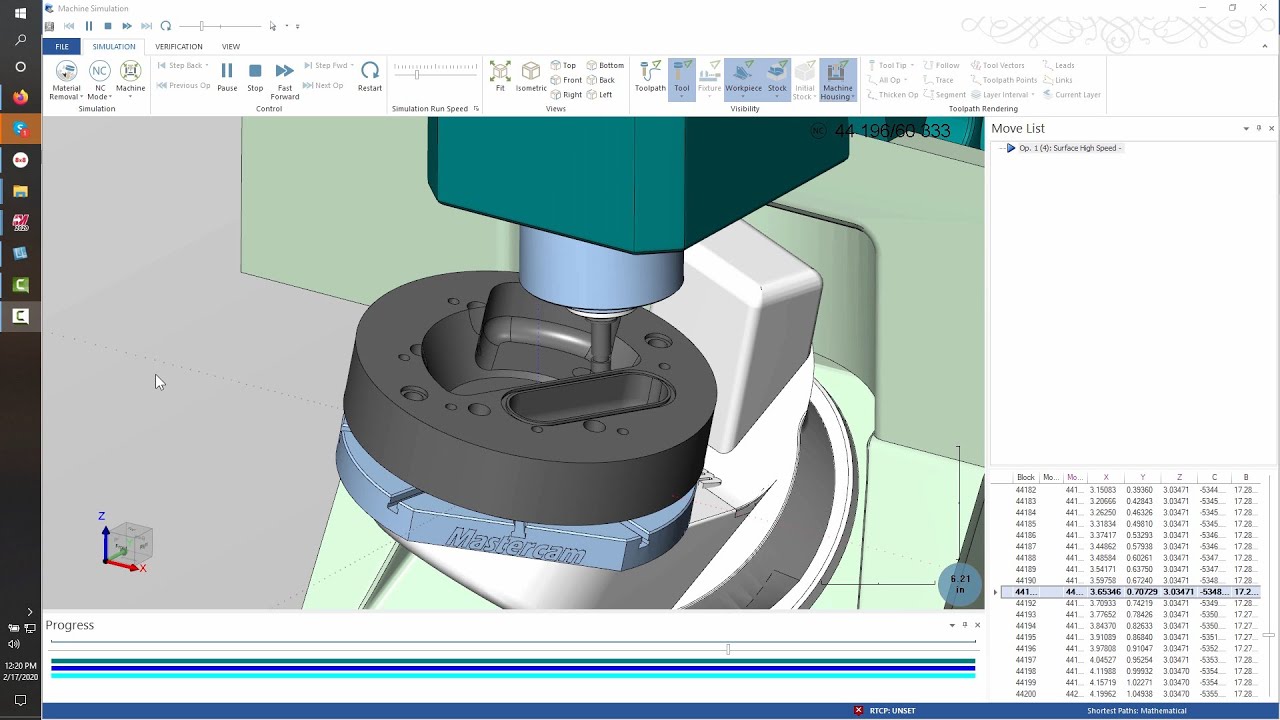This screenshot has width=1280, height=720.
Task: Open the FILE menu
Action: pos(62,46)
